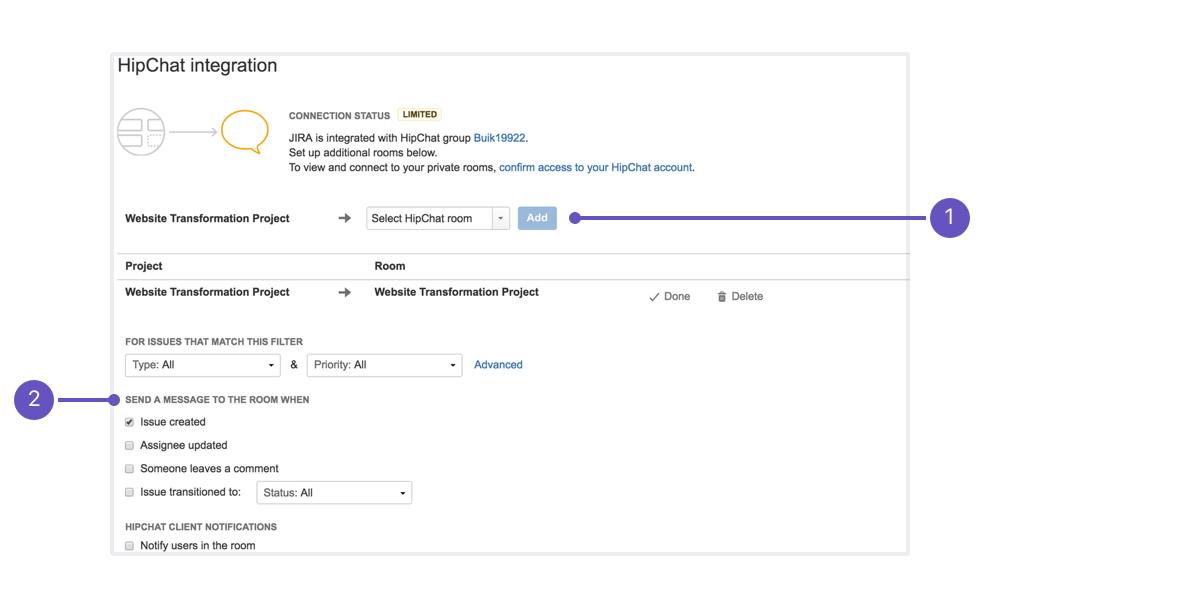Open the Buik19922 HipChat group link
The image size is (1200, 600).
pos(500,138)
